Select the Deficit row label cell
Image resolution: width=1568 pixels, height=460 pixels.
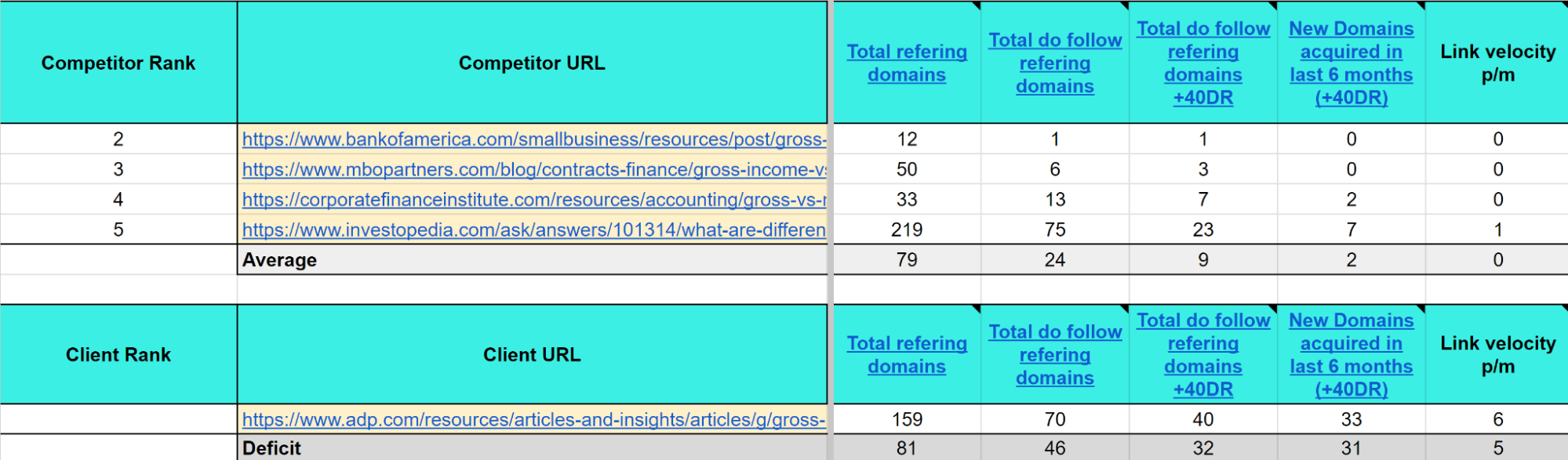[532, 448]
